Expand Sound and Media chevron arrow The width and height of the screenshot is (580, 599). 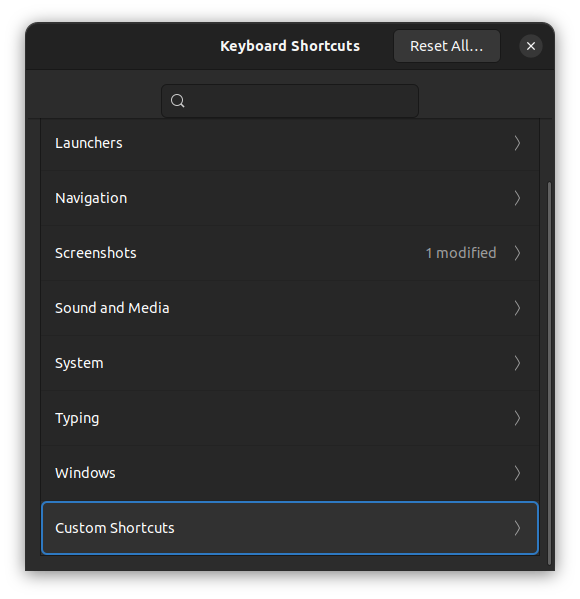pyautogui.click(x=517, y=308)
